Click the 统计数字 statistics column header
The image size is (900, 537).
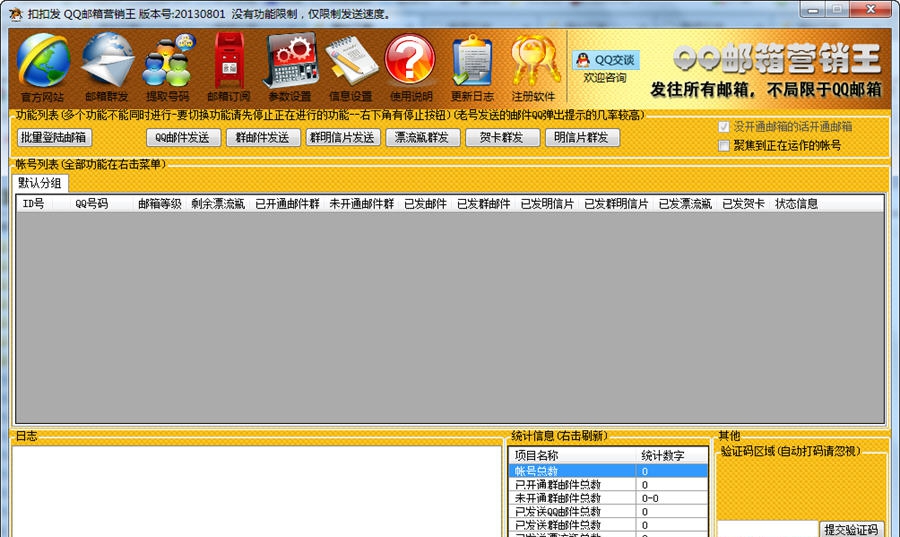click(672, 456)
